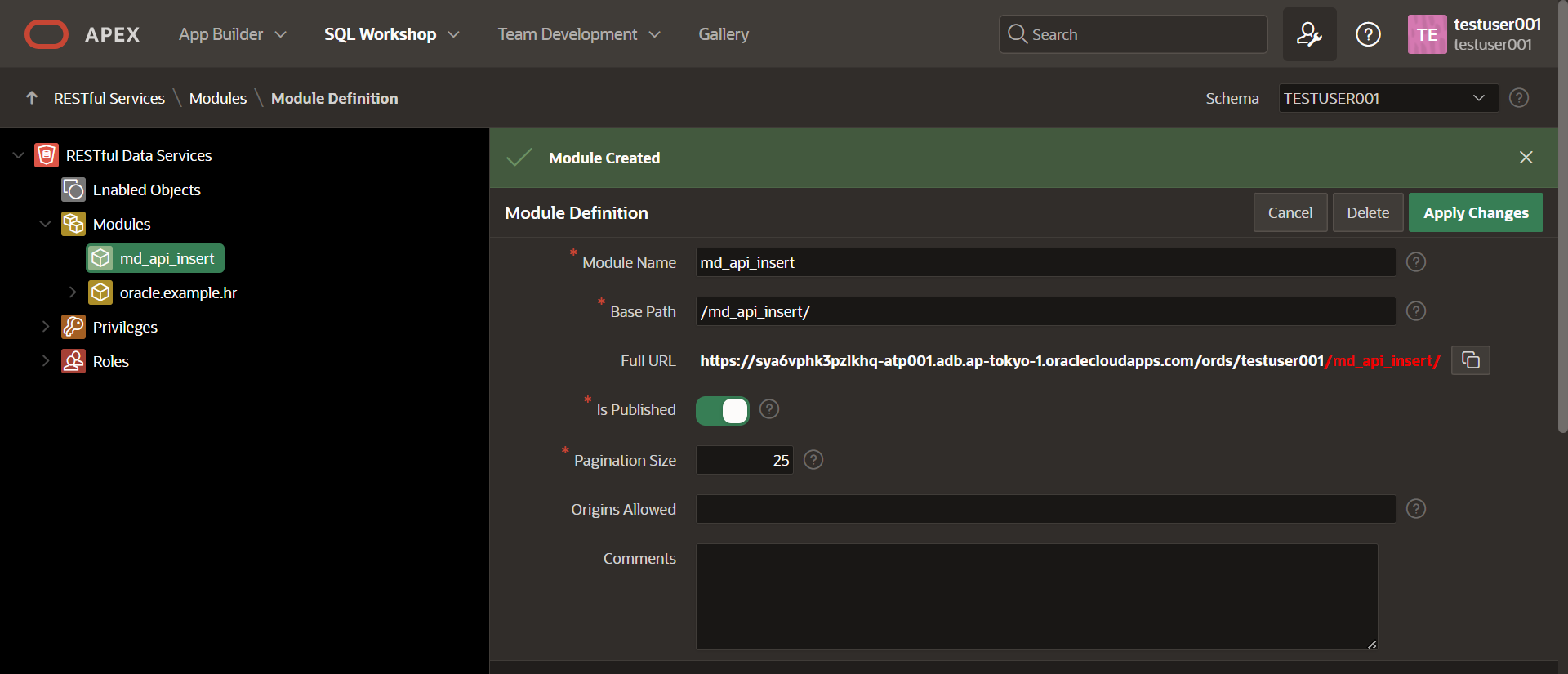Go to Modules breadcrumb

(218, 98)
